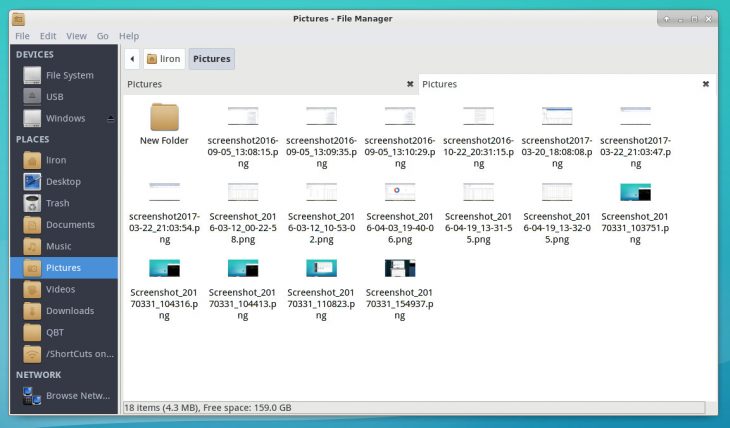Open Downloads folder in sidebar
The width and height of the screenshot is (730, 428).
tap(64, 311)
